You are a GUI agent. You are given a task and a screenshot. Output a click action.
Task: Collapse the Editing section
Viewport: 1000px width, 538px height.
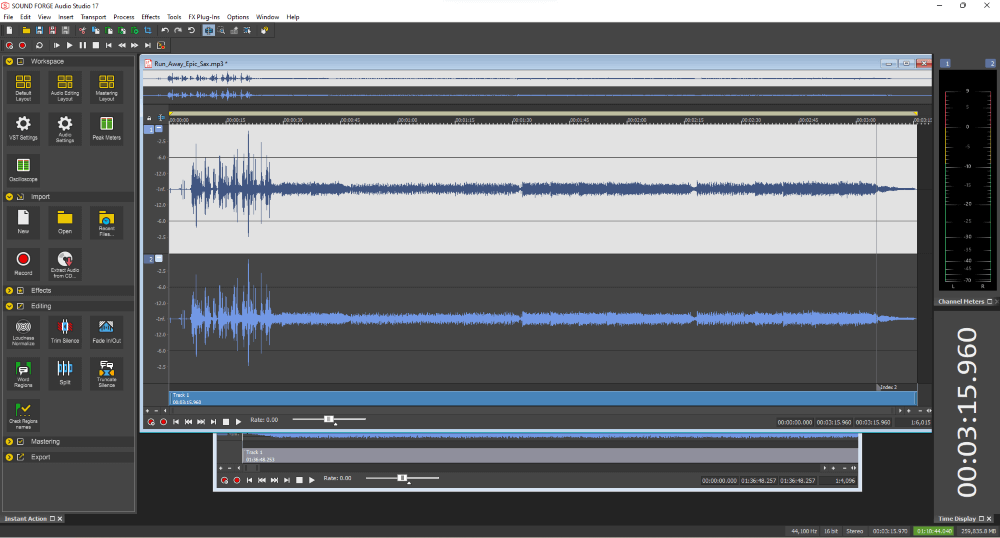point(10,306)
